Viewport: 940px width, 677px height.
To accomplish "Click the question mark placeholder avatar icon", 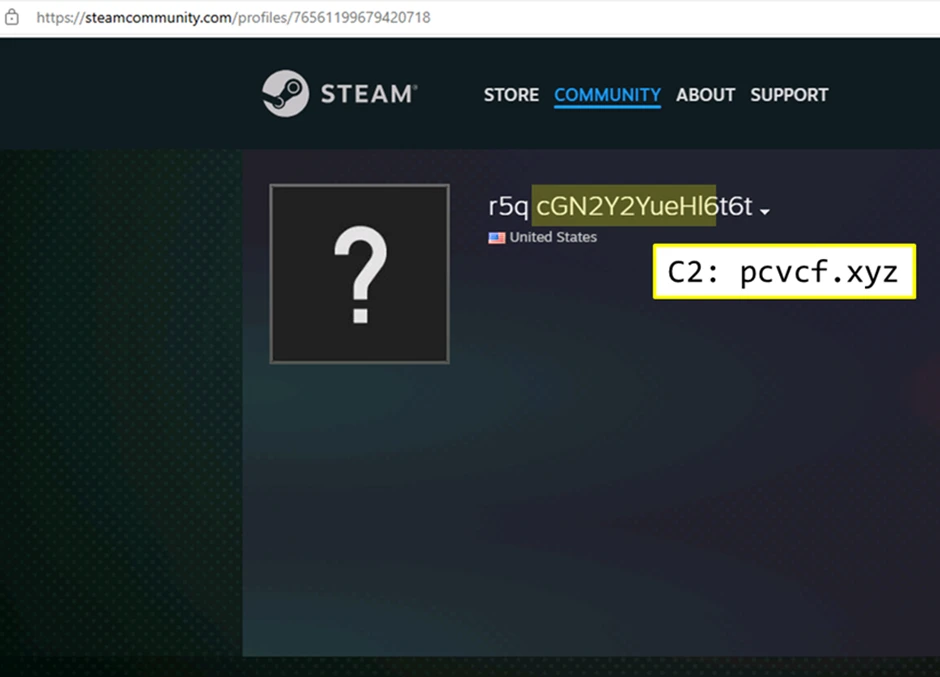I will click(359, 273).
